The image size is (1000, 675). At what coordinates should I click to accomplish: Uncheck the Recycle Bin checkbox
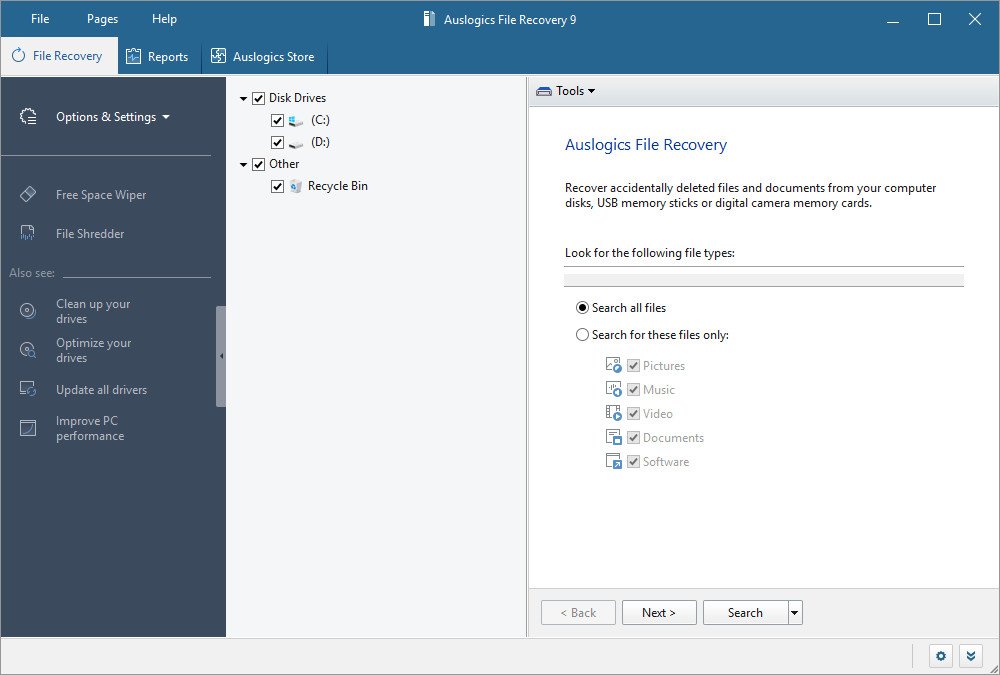tap(277, 185)
